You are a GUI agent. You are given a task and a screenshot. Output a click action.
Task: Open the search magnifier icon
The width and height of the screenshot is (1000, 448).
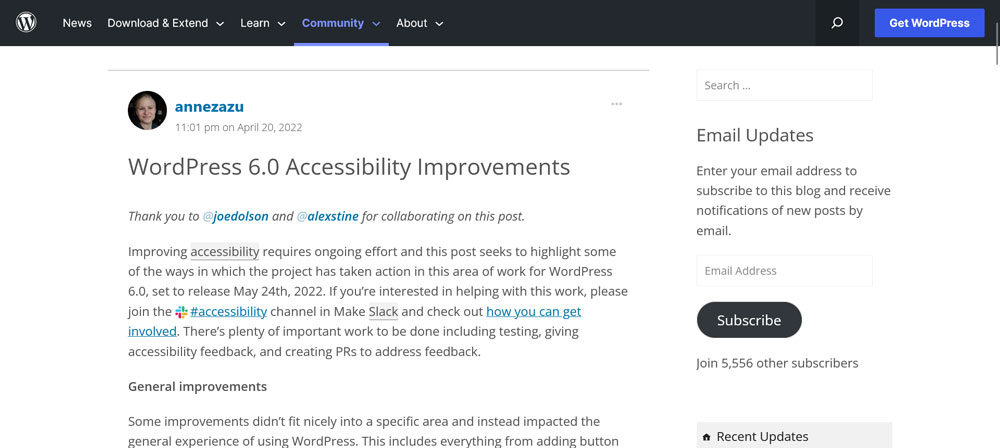click(837, 23)
